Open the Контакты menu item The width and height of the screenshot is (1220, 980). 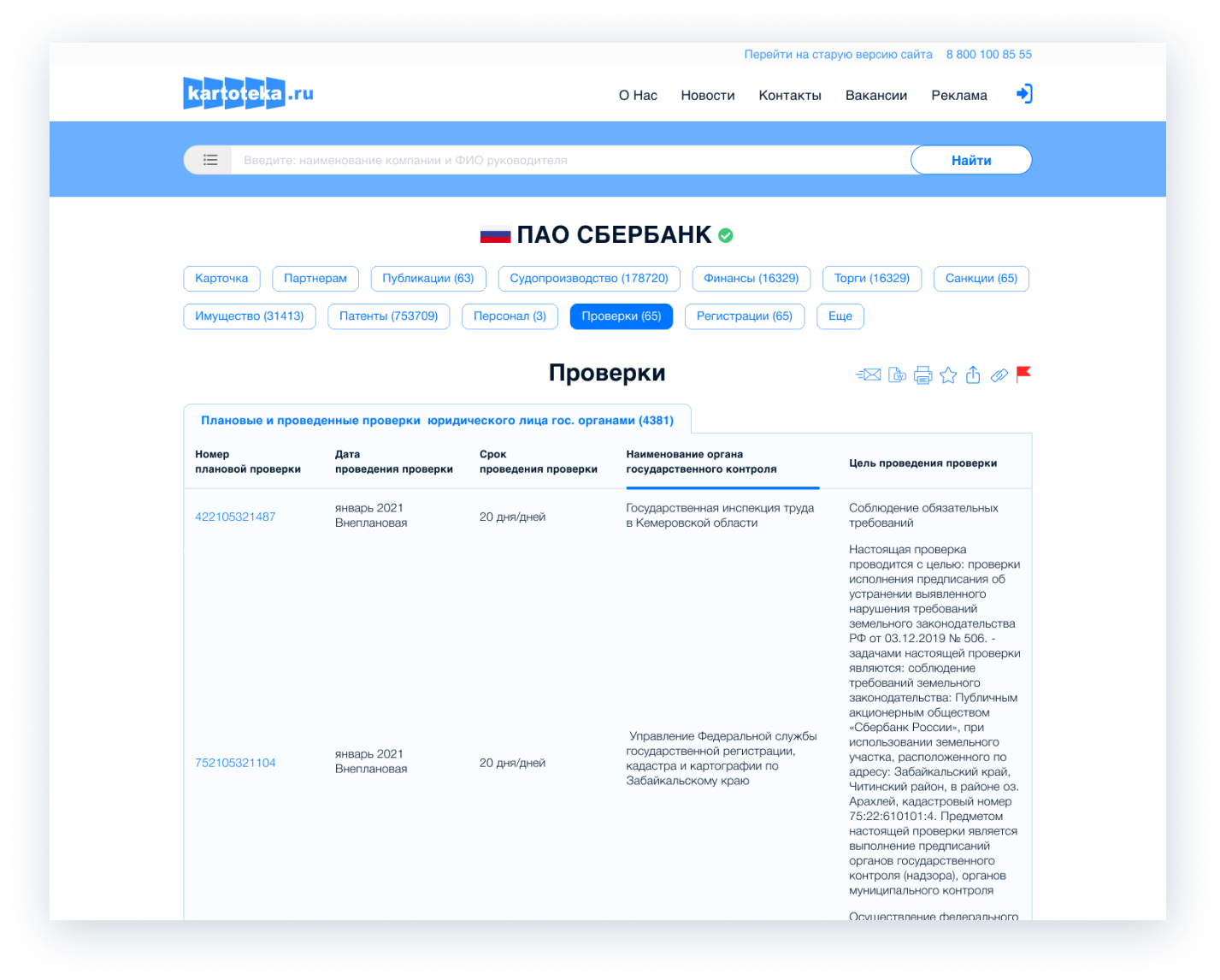[x=790, y=95]
